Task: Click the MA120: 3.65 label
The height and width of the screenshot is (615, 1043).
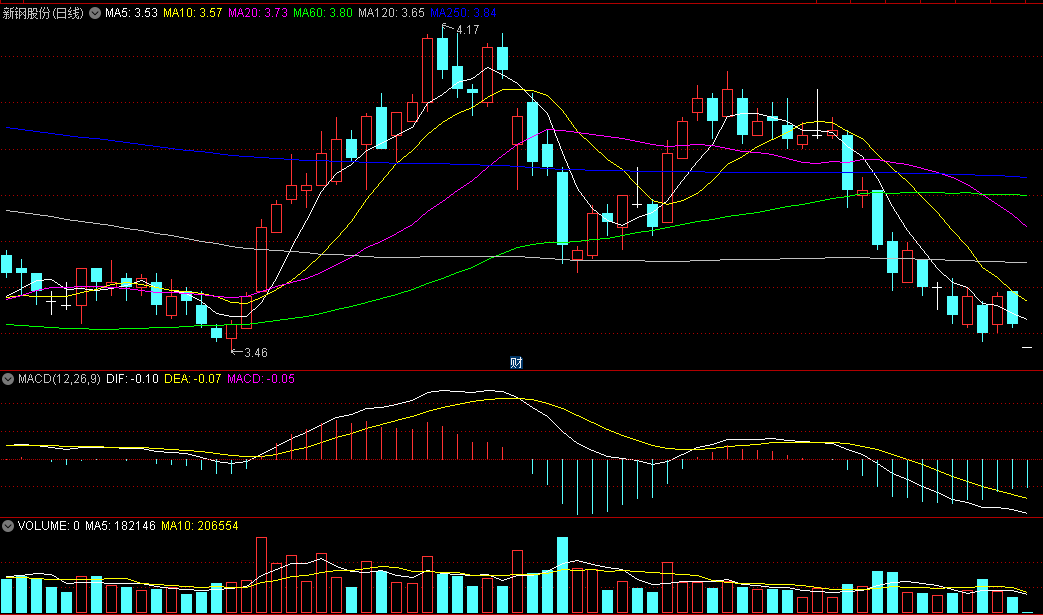Action: pyautogui.click(x=391, y=13)
